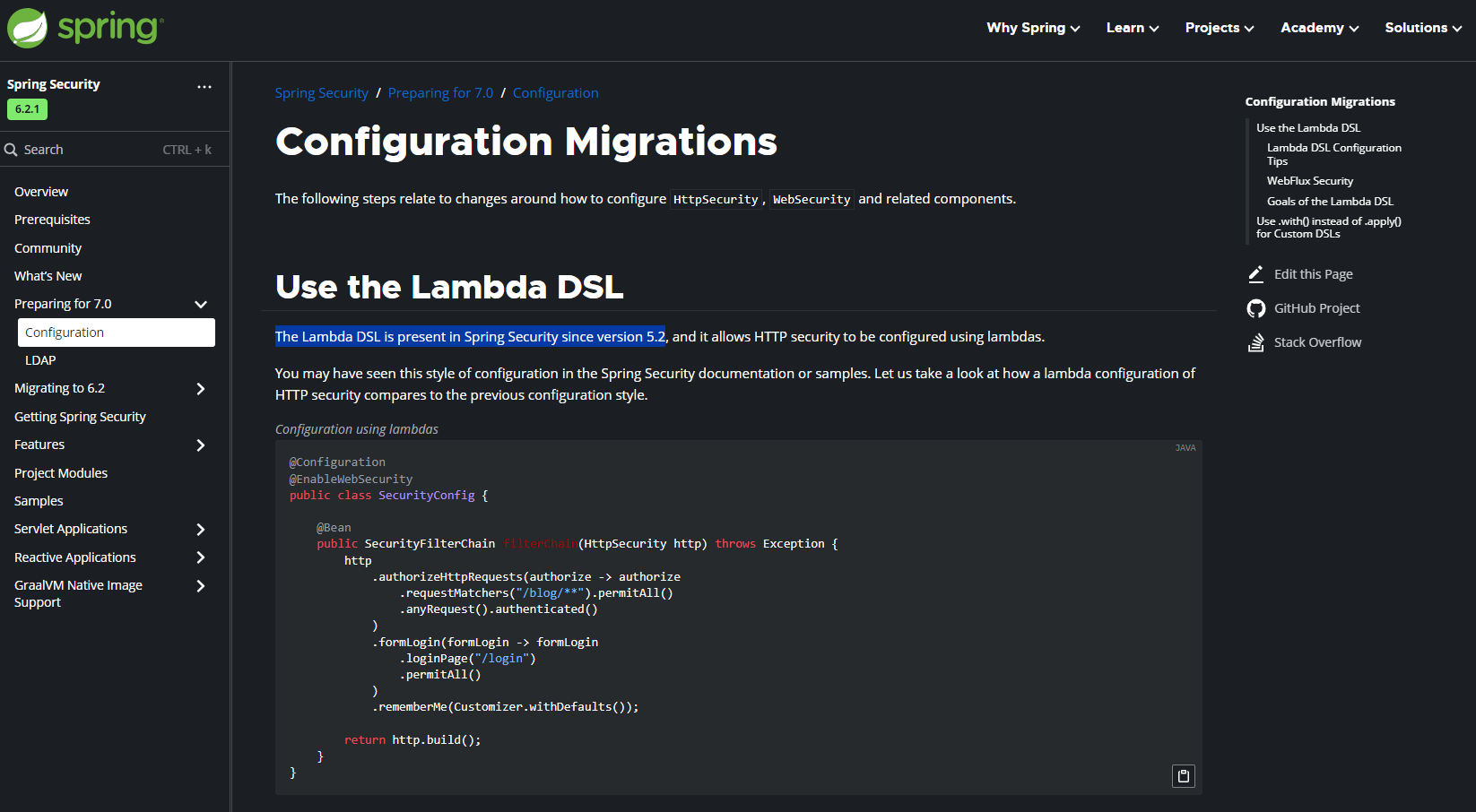Jump to Use .with() instead of .apply()
1476x812 pixels.
tap(1328, 228)
